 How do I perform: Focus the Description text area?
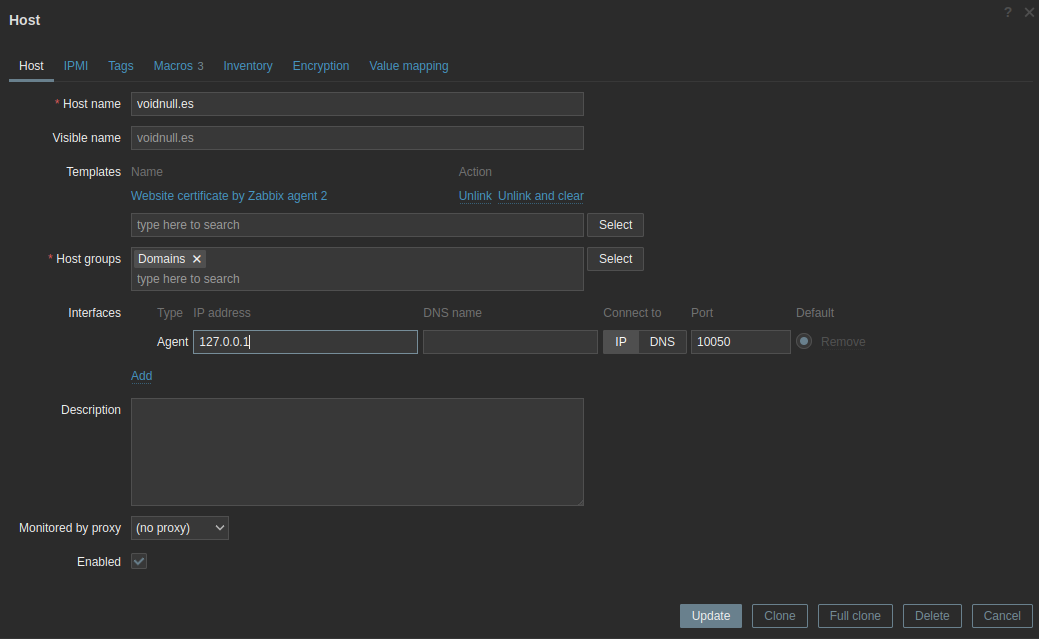click(x=357, y=452)
